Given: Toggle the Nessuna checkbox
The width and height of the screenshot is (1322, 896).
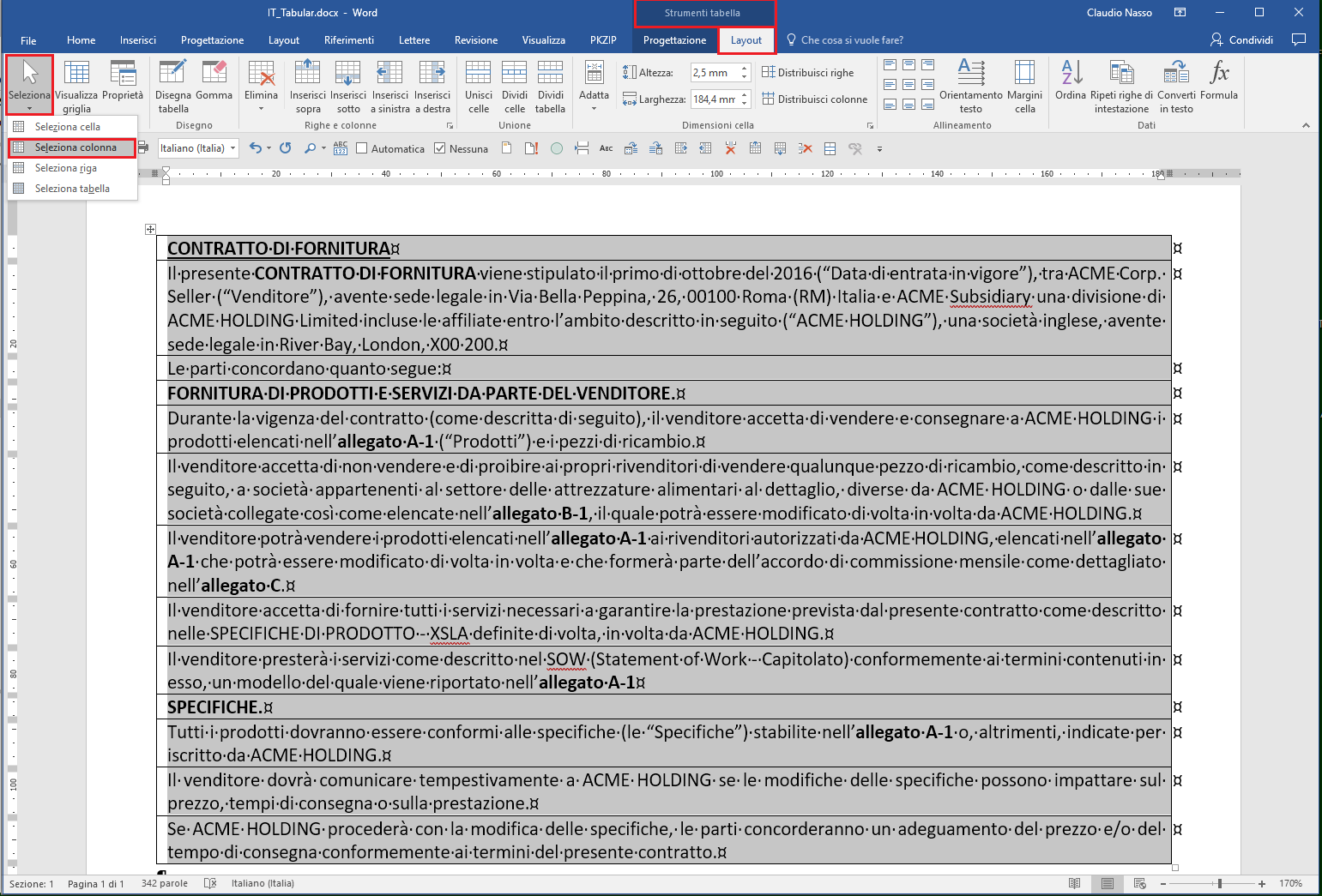Looking at the screenshot, I should coord(440,148).
